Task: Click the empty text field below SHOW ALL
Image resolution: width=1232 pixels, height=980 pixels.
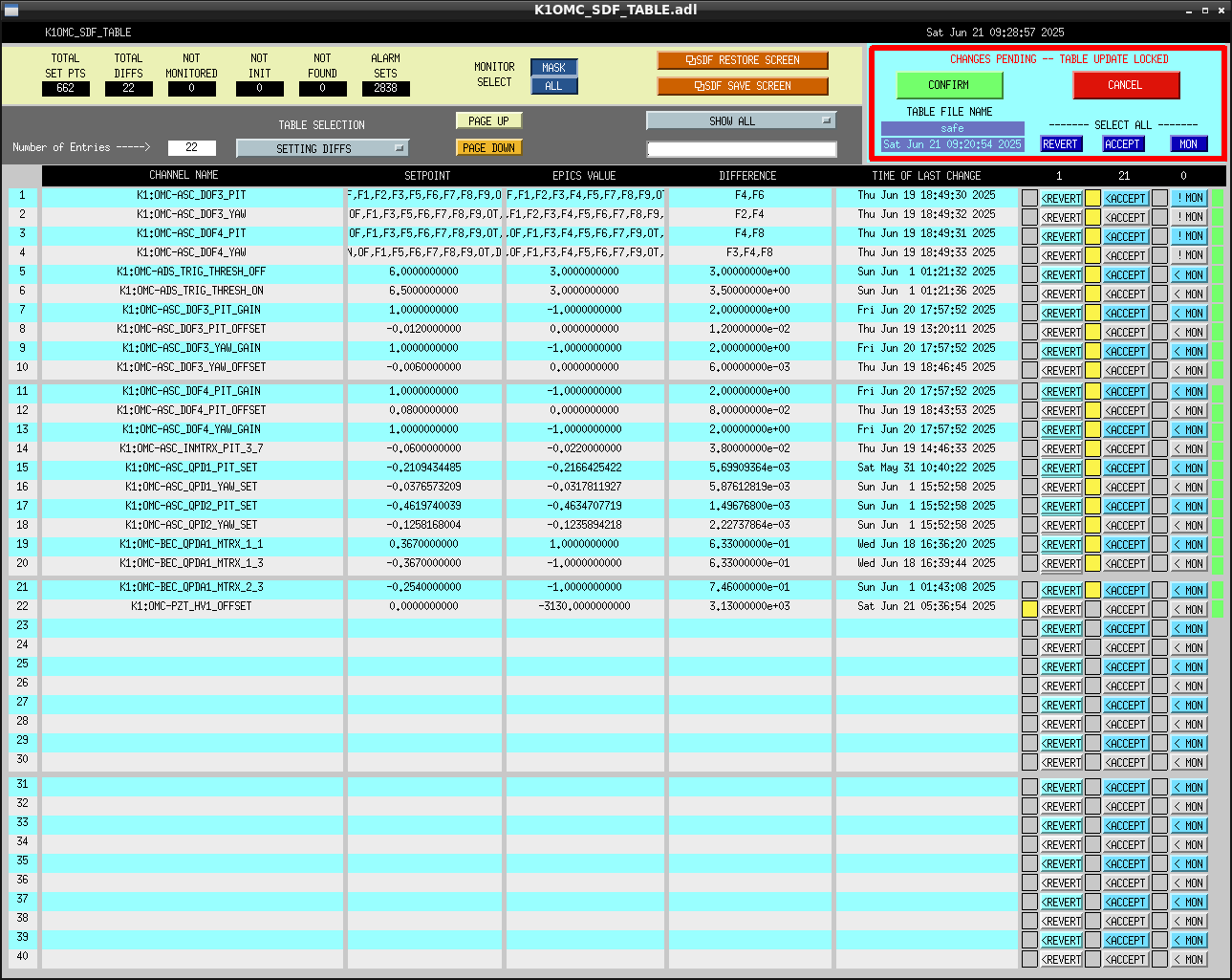Action: tap(742, 149)
